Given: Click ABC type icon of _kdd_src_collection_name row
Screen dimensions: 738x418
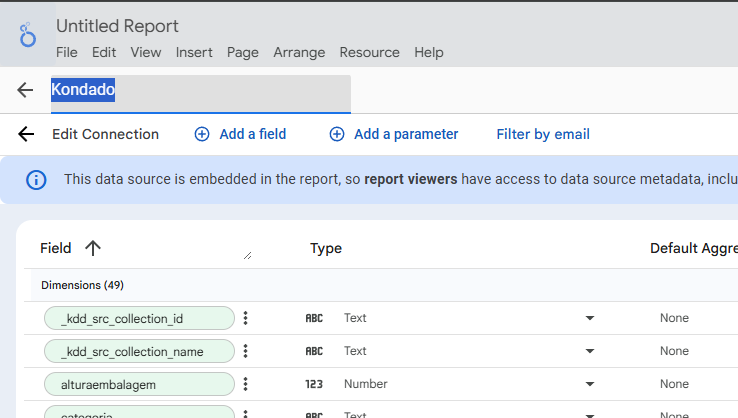Looking at the screenshot, I should 314,351.
